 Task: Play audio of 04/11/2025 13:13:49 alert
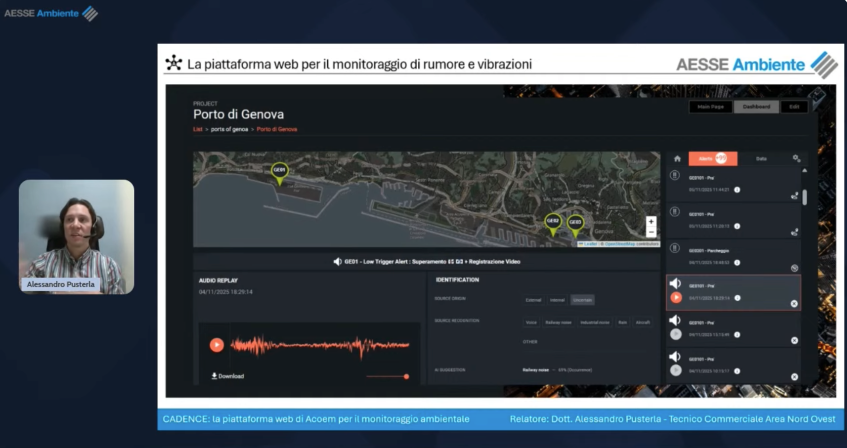point(676,335)
